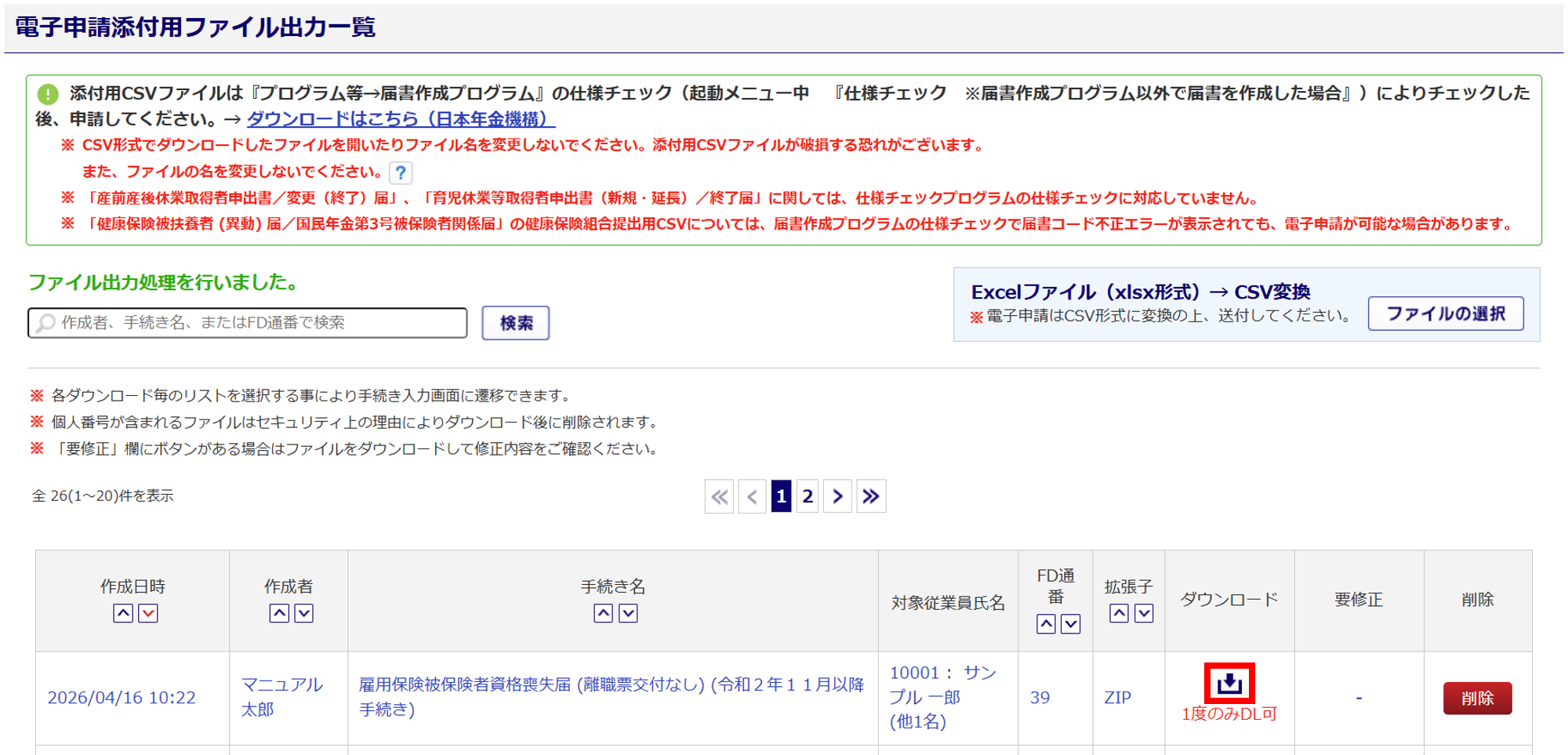Screen dimensions: 1568x755
Task: Jump to last page double arrow
Action: 871,496
